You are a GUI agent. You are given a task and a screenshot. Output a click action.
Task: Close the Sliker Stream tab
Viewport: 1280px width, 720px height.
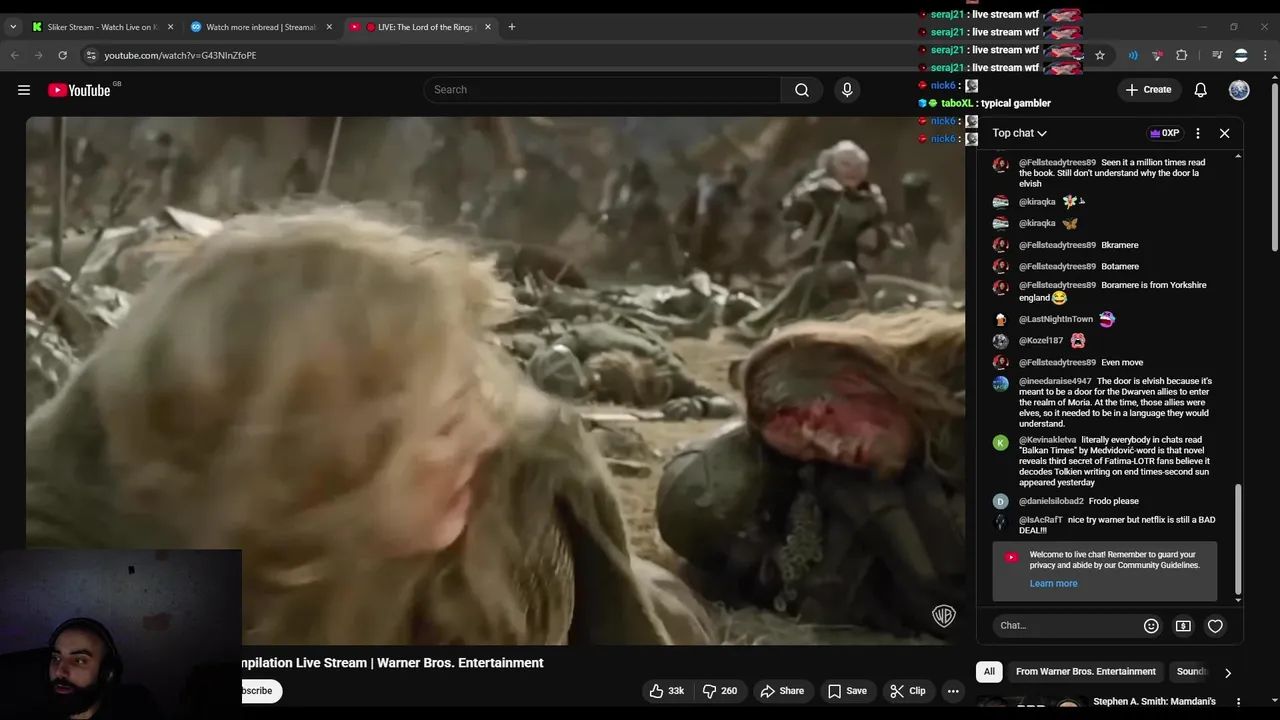point(170,27)
